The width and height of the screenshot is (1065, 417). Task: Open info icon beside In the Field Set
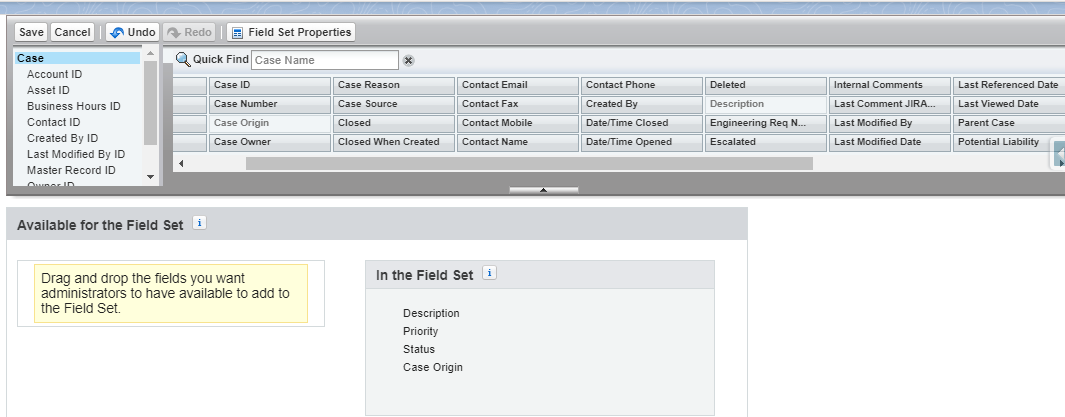click(x=489, y=273)
